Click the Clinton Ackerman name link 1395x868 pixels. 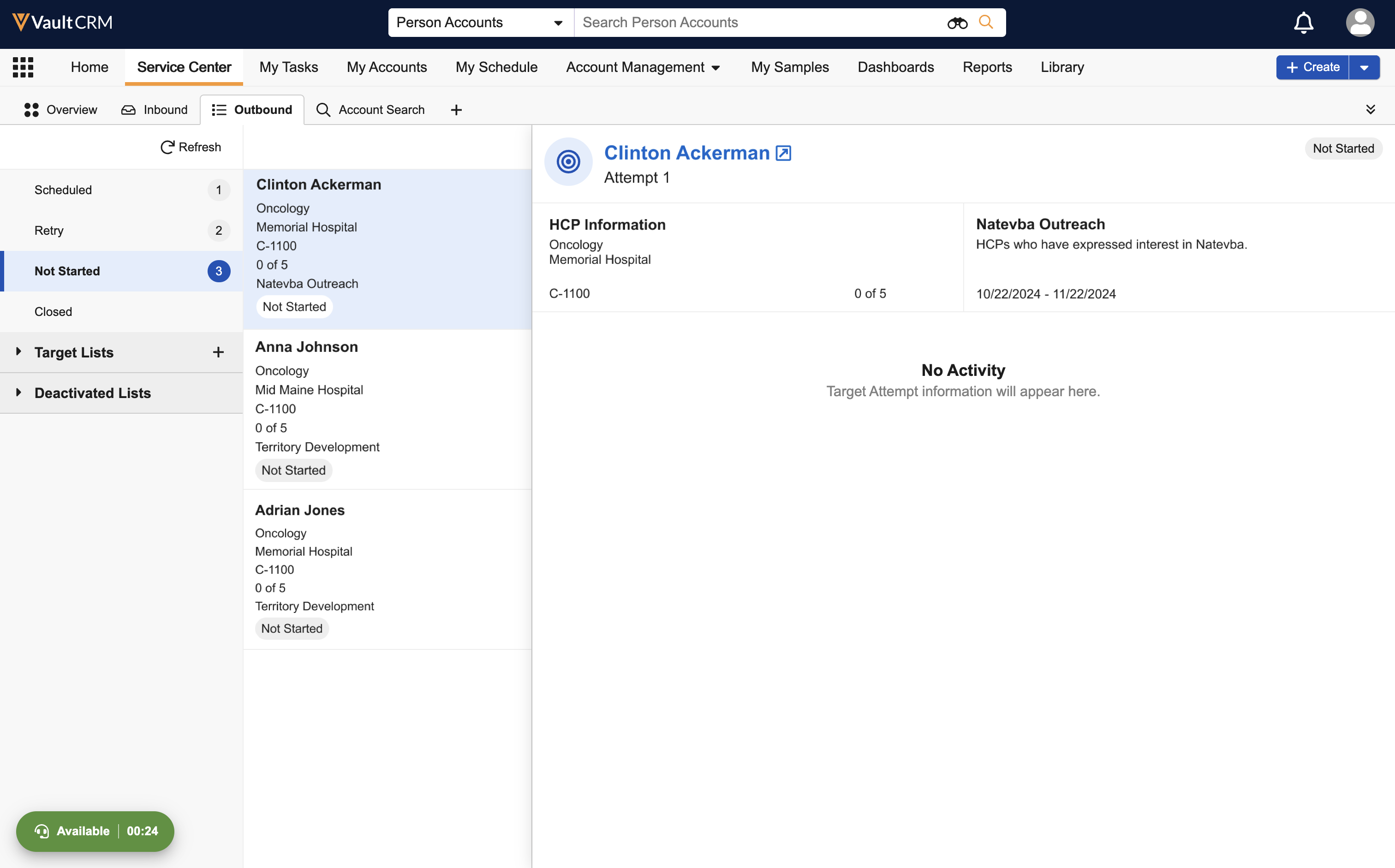pos(686,153)
